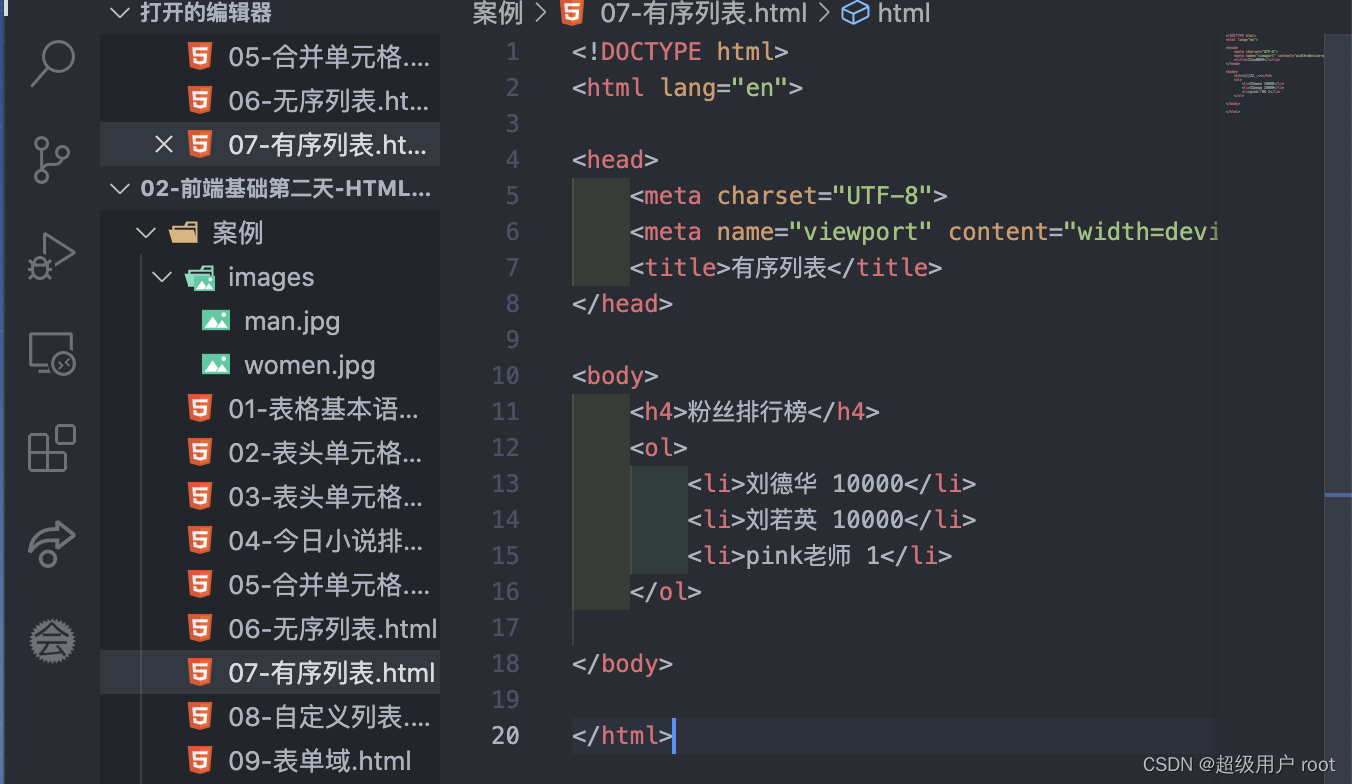
Task: Open the Run and Debug view
Action: (x=51, y=256)
